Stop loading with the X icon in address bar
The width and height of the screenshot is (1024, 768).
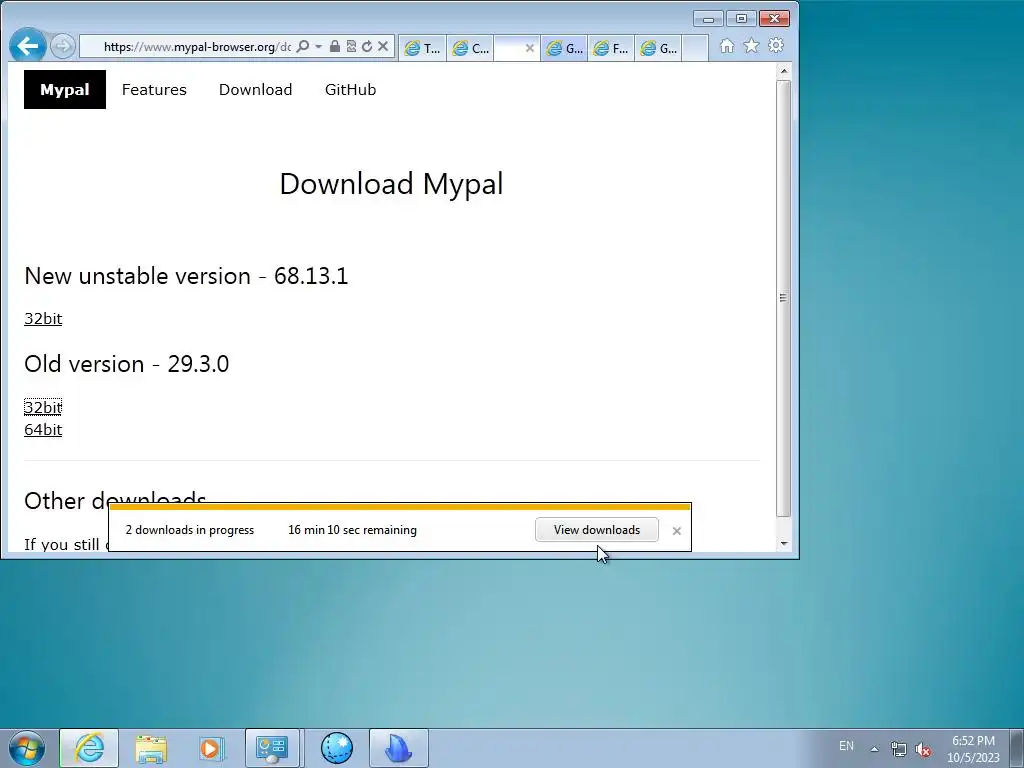pos(383,46)
